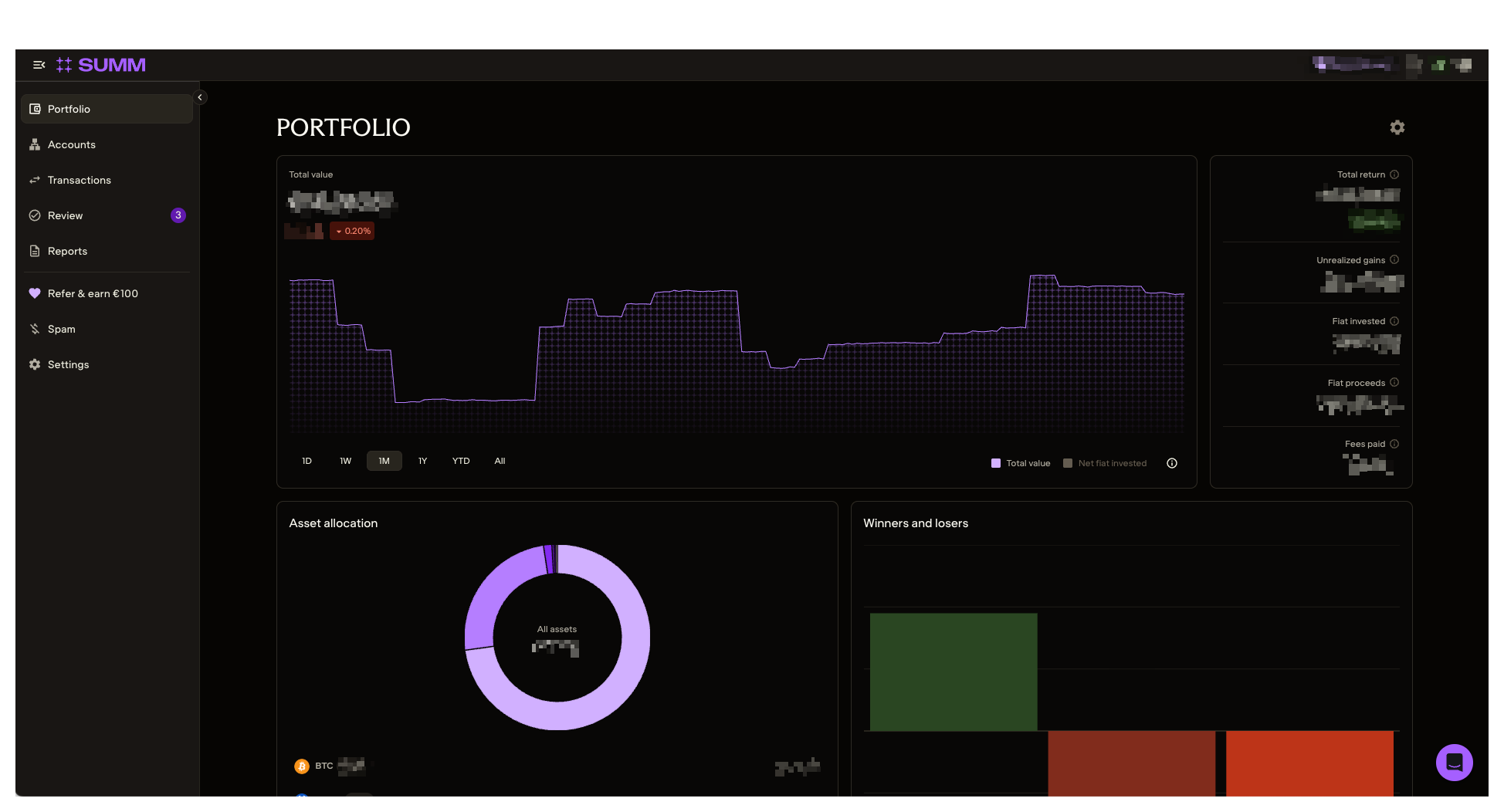The height and width of the screenshot is (812, 1504).
Task: Open Reports via its document icon
Action: (35, 251)
